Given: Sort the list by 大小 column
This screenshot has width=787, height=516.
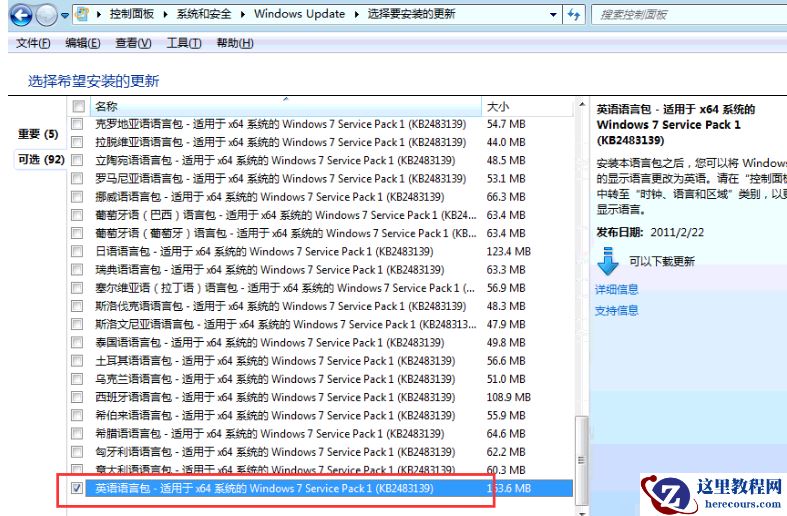Looking at the screenshot, I should (527, 106).
